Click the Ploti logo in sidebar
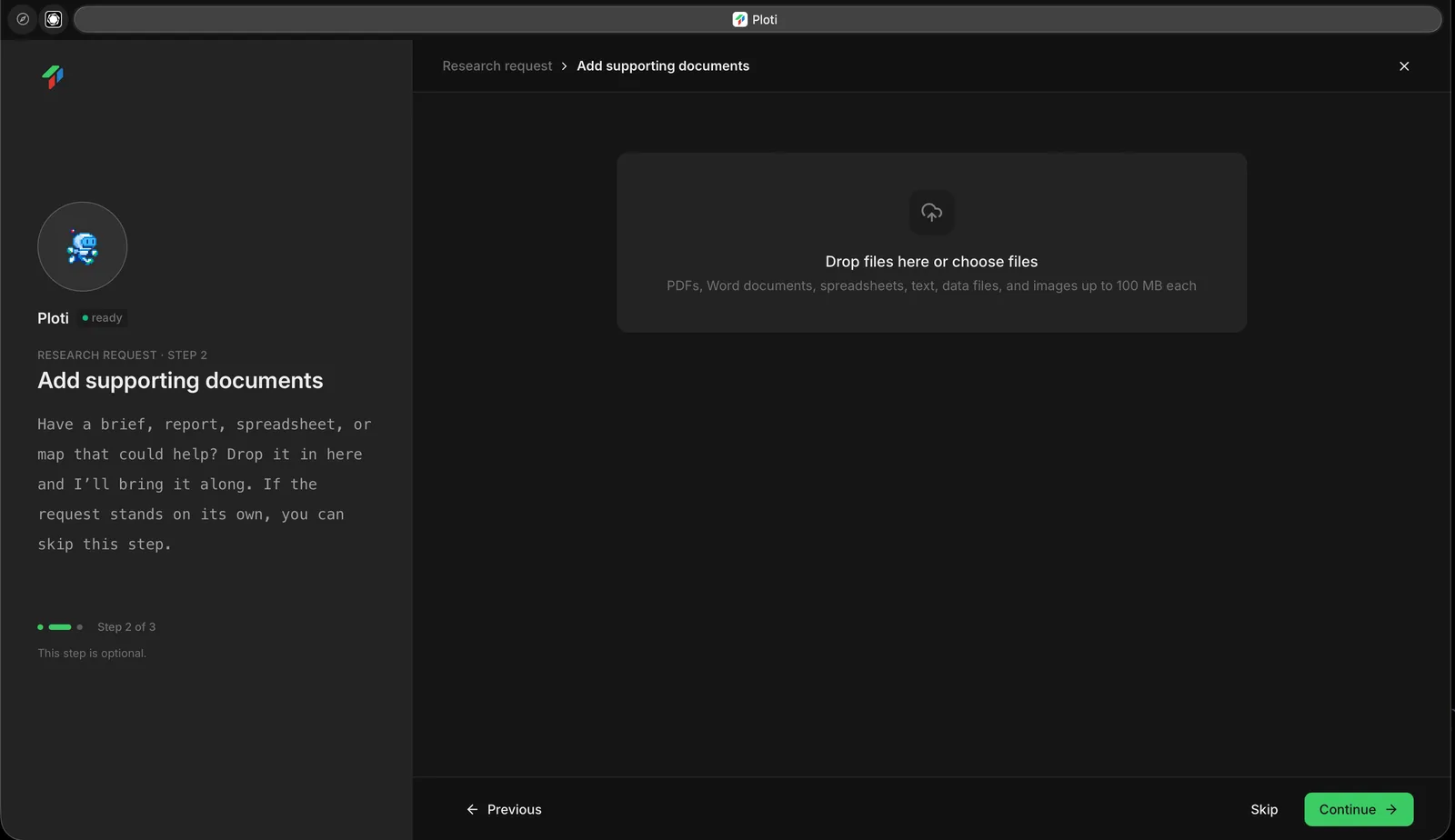This screenshot has width=1455, height=840. point(53,77)
